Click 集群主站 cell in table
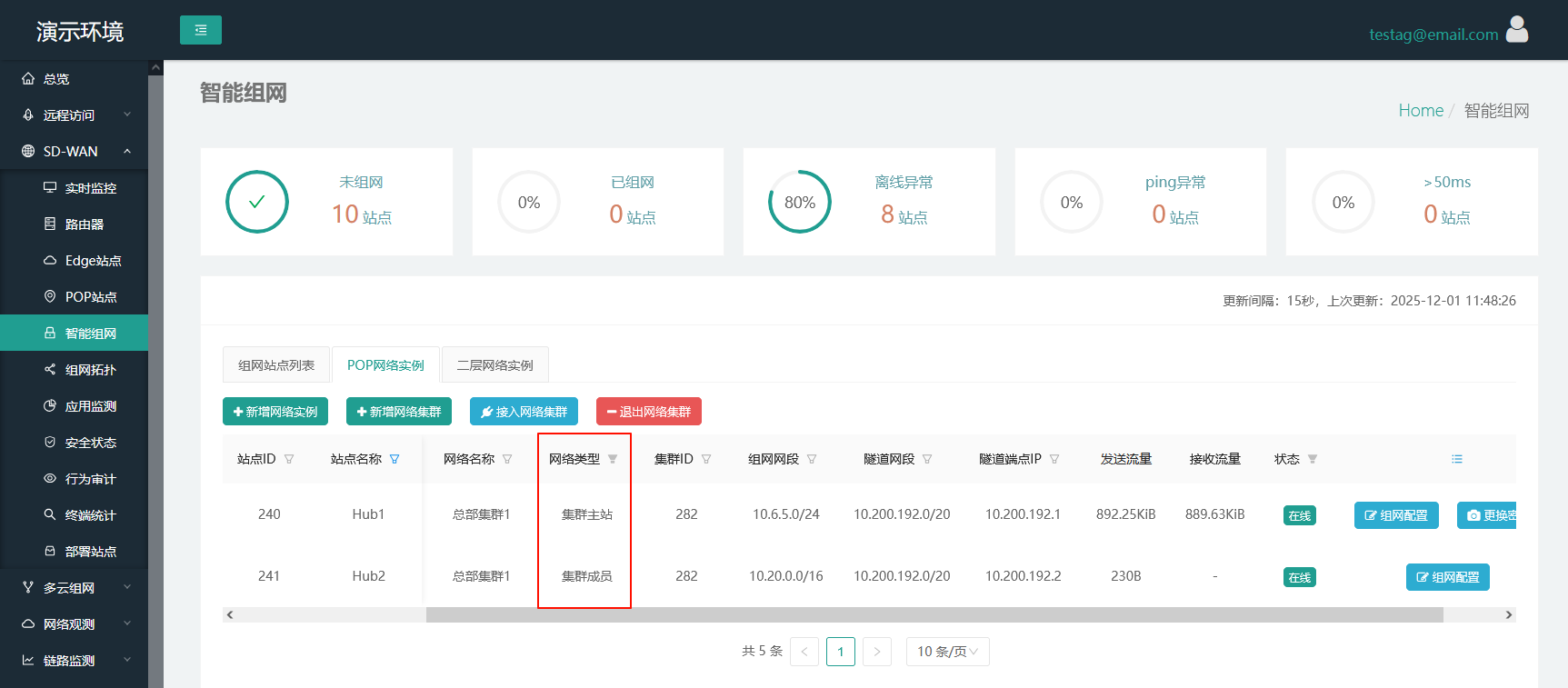 [587, 514]
